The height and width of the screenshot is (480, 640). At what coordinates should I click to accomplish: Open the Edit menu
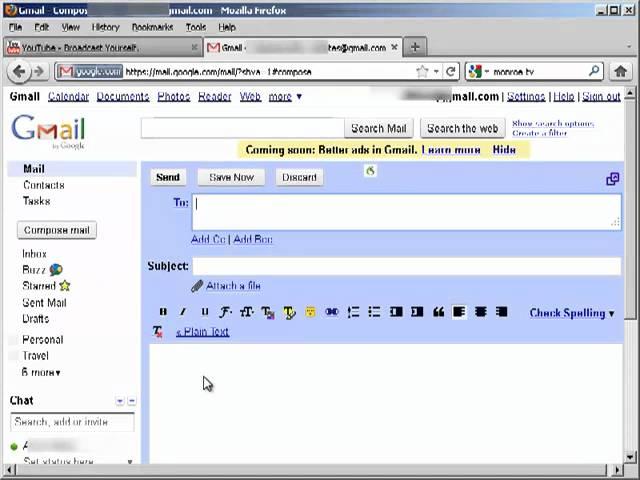coord(42,27)
